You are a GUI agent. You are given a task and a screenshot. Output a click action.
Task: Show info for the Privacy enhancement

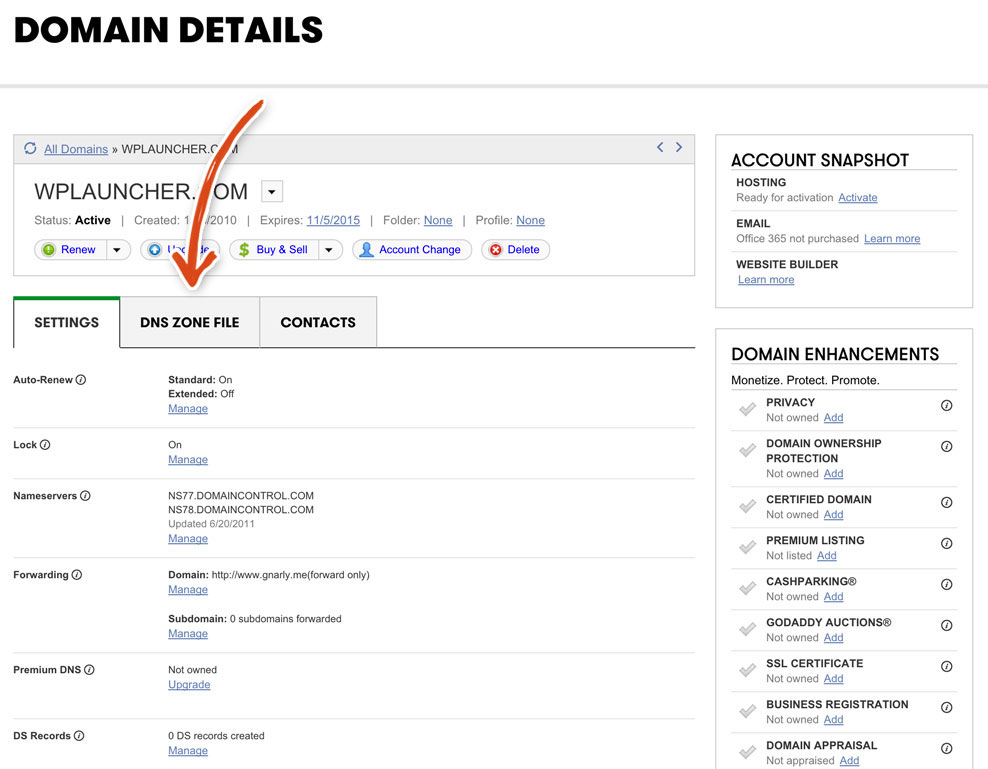tap(946, 405)
